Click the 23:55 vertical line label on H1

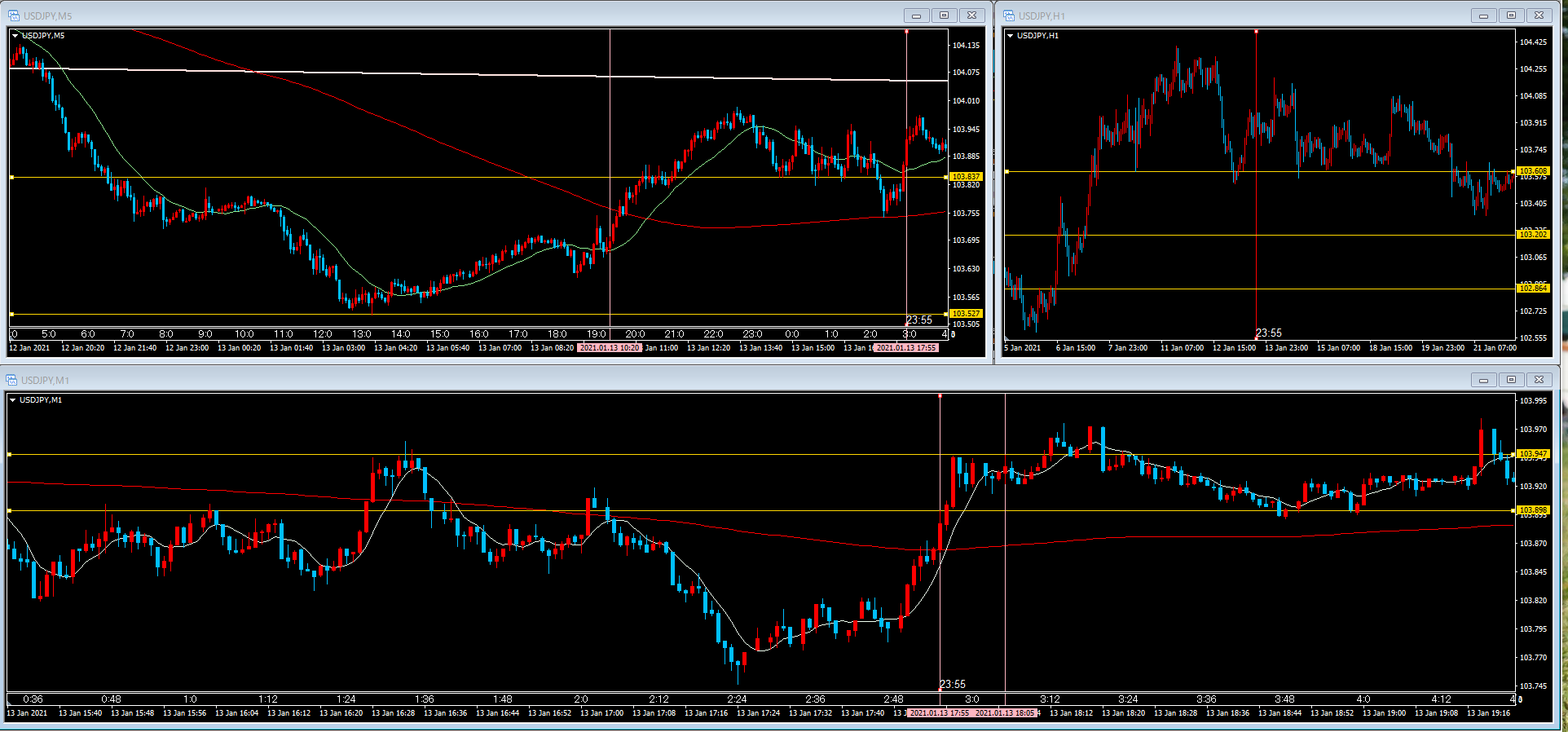[x=1268, y=333]
